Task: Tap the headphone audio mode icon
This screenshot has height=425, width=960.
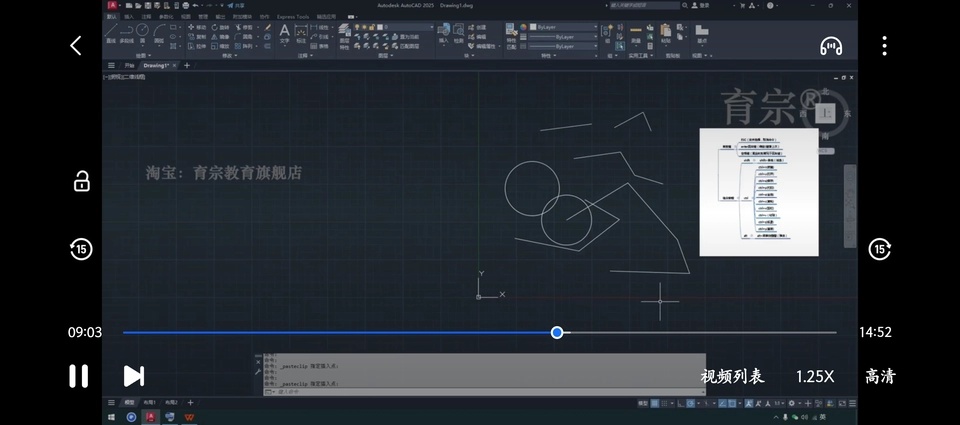Action: pyautogui.click(x=831, y=46)
